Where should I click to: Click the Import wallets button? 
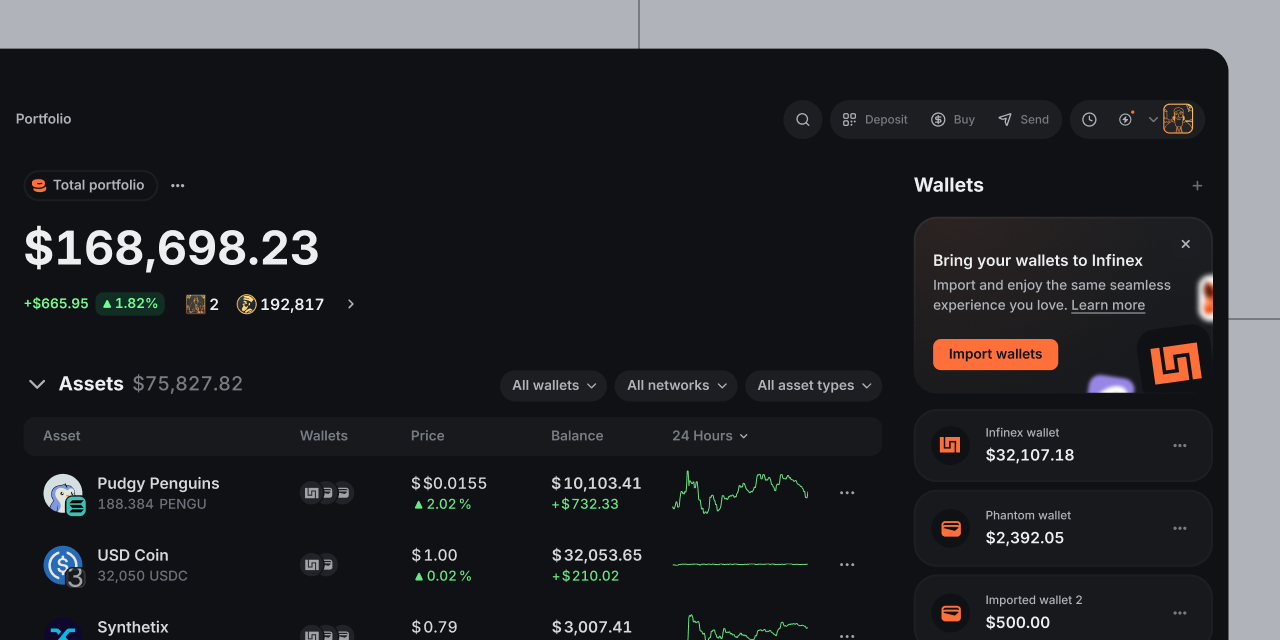(x=995, y=354)
